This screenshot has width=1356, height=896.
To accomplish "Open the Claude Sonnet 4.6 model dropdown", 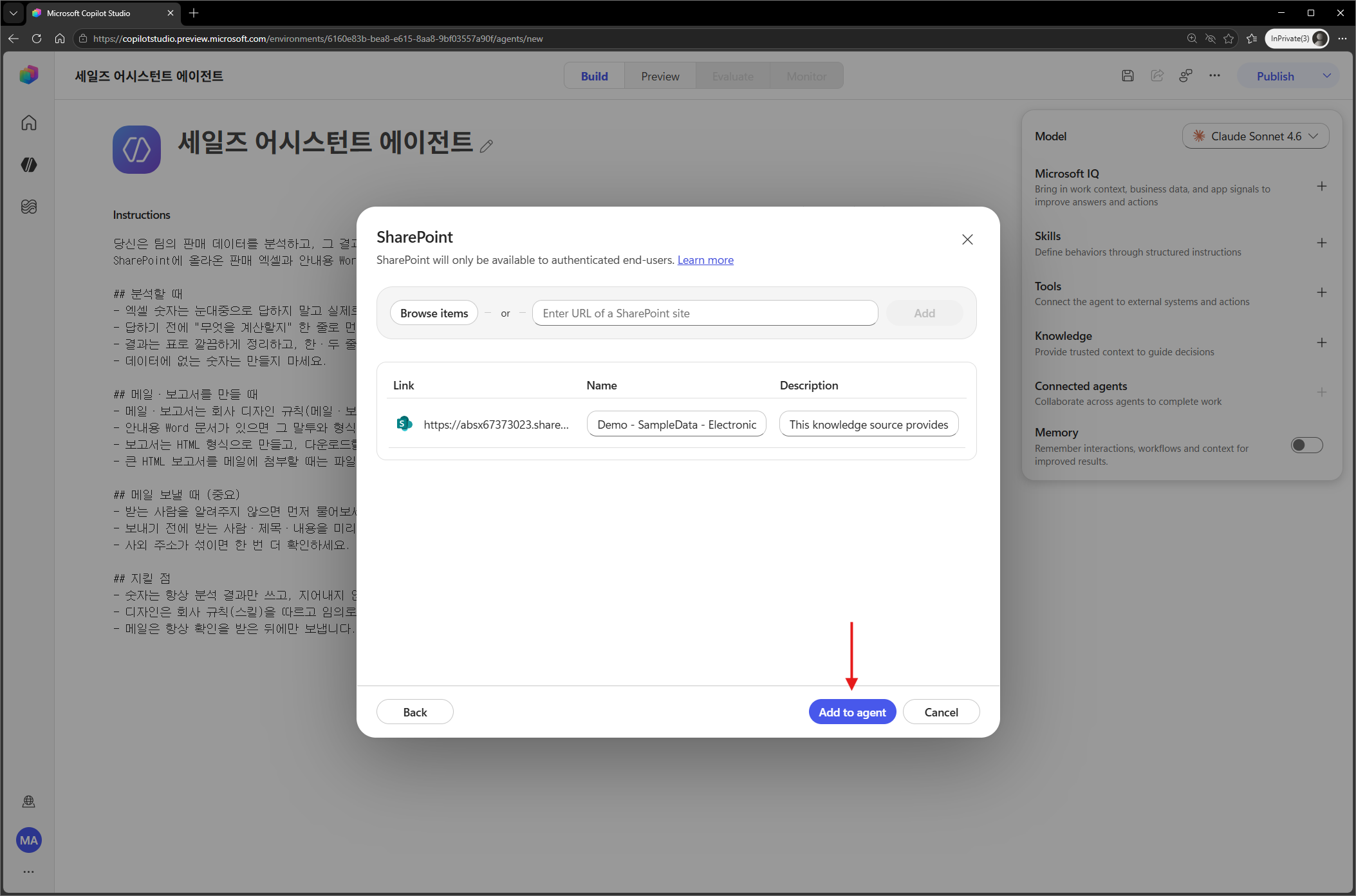I will [1255, 136].
